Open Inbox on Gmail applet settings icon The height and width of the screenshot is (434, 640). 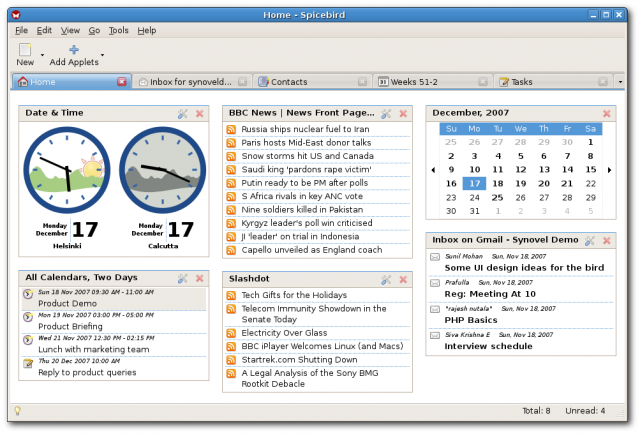coord(590,241)
